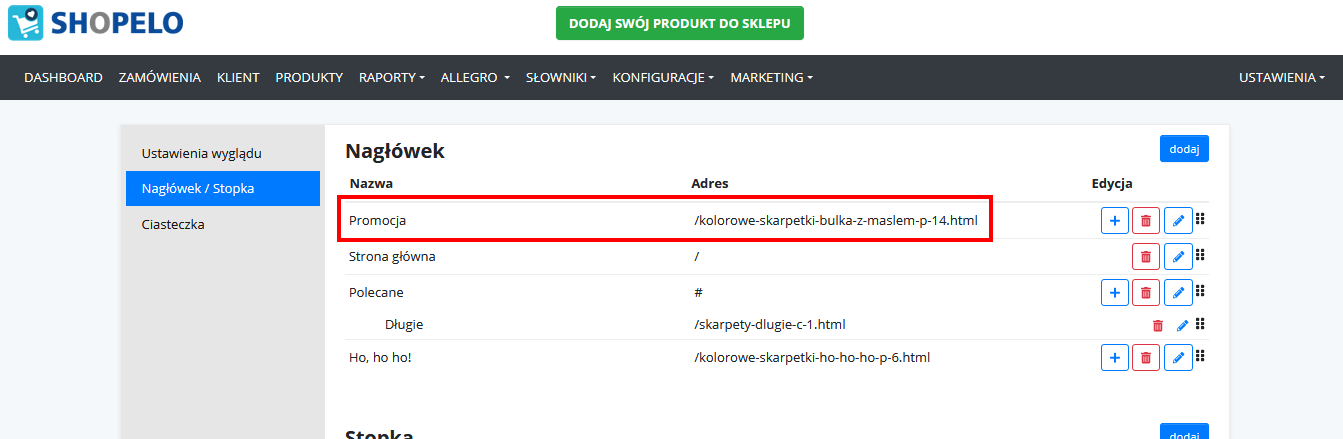
Task: Click dodaj button for Nagłówek section
Action: (x=1184, y=149)
